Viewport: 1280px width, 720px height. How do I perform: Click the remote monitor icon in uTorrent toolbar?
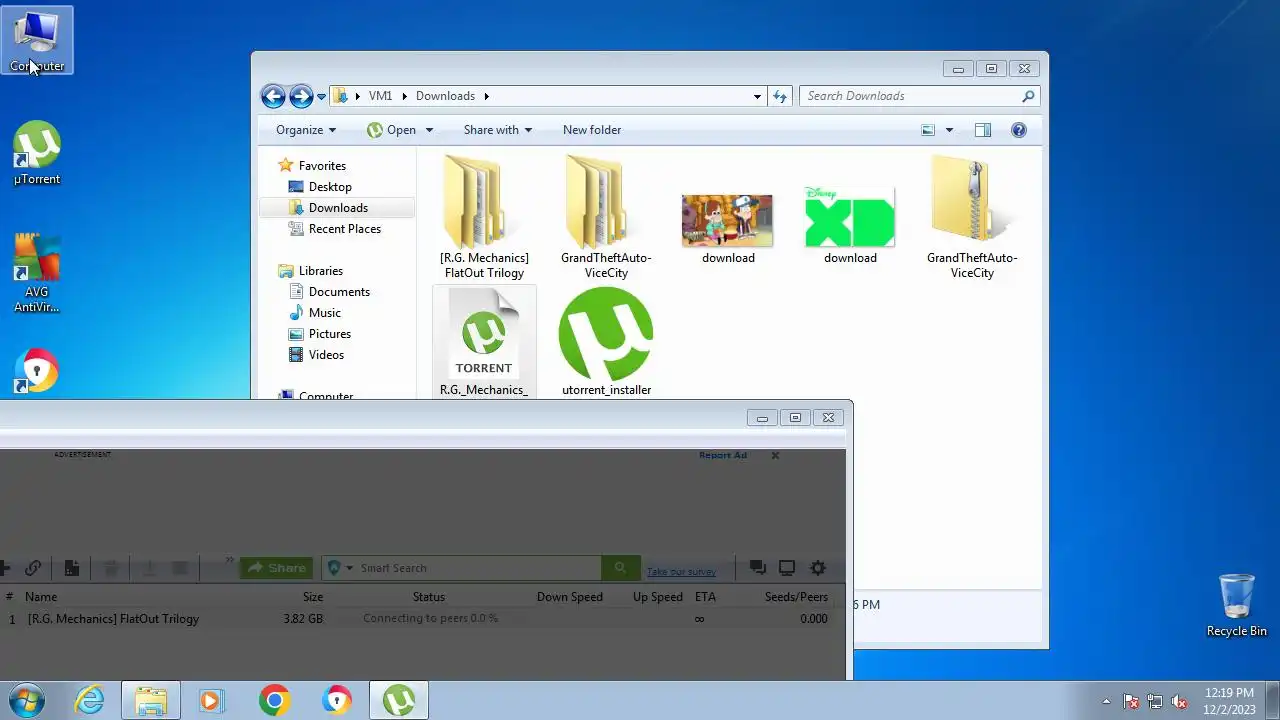point(787,568)
